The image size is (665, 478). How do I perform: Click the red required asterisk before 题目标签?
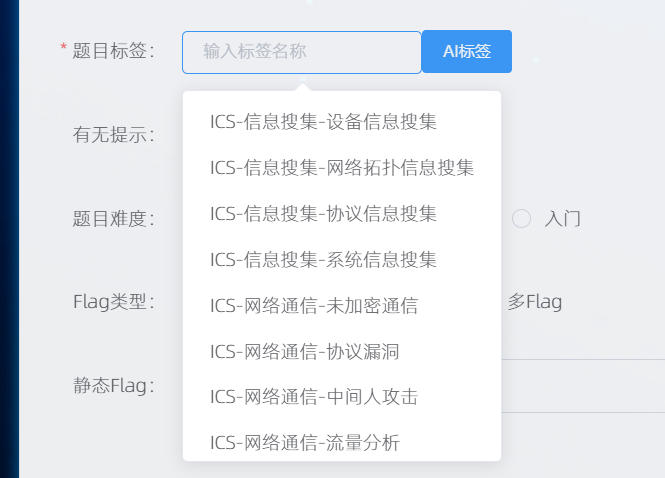[64, 49]
